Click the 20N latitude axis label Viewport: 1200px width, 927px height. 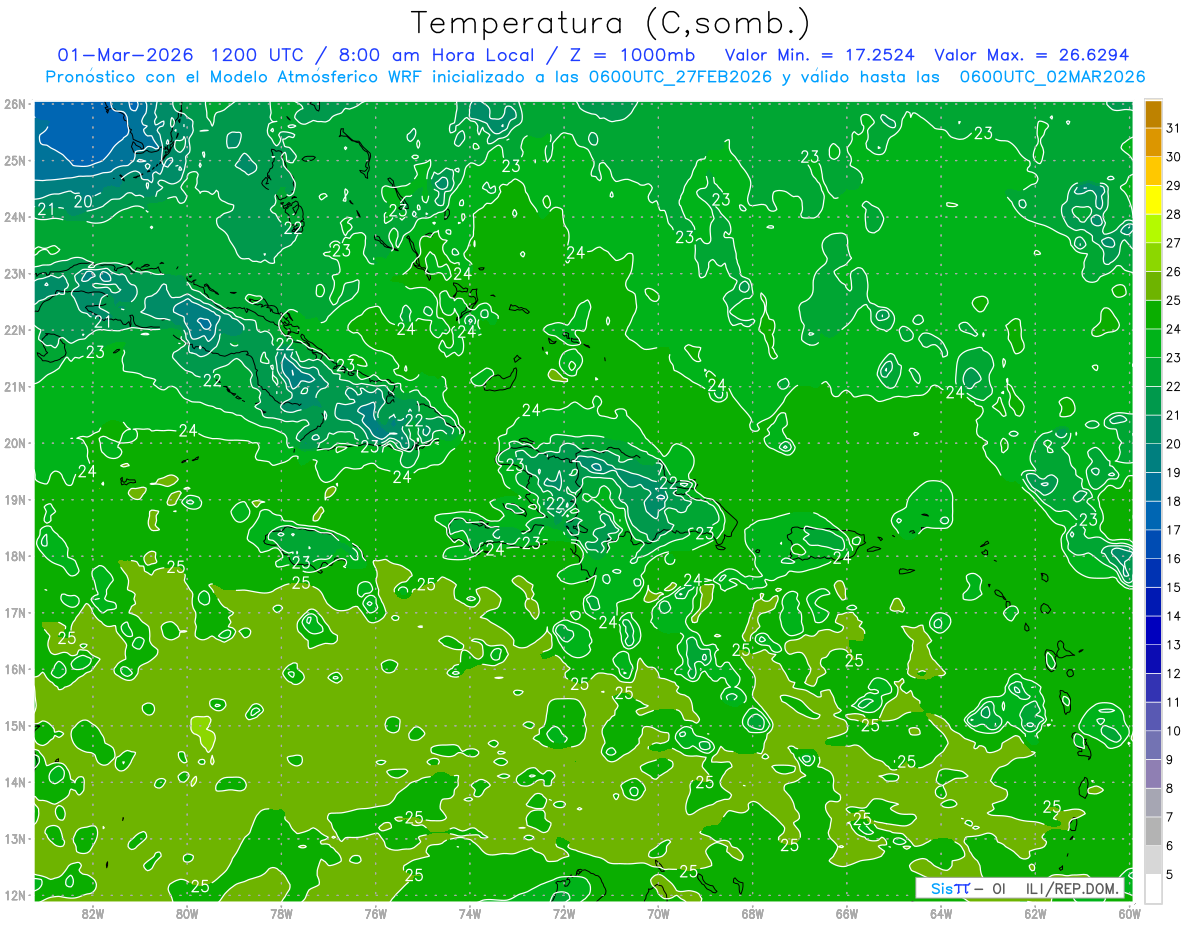click(x=15, y=443)
